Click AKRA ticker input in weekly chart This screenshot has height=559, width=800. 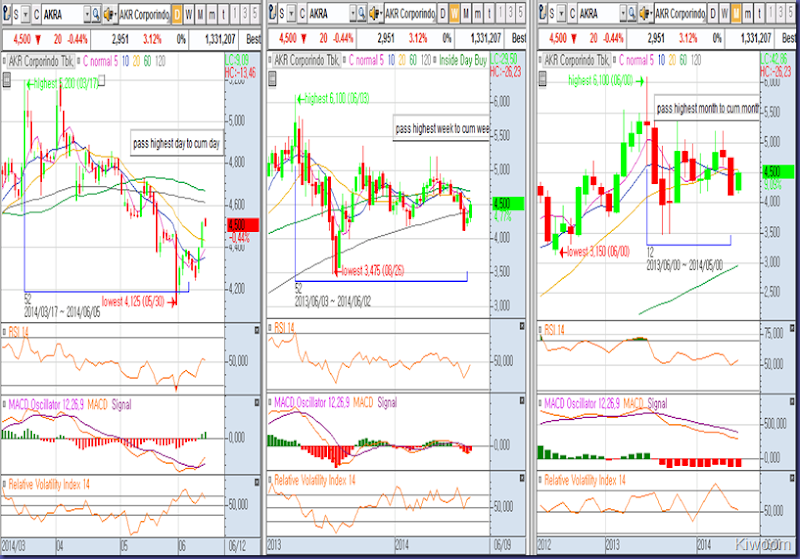coord(328,14)
